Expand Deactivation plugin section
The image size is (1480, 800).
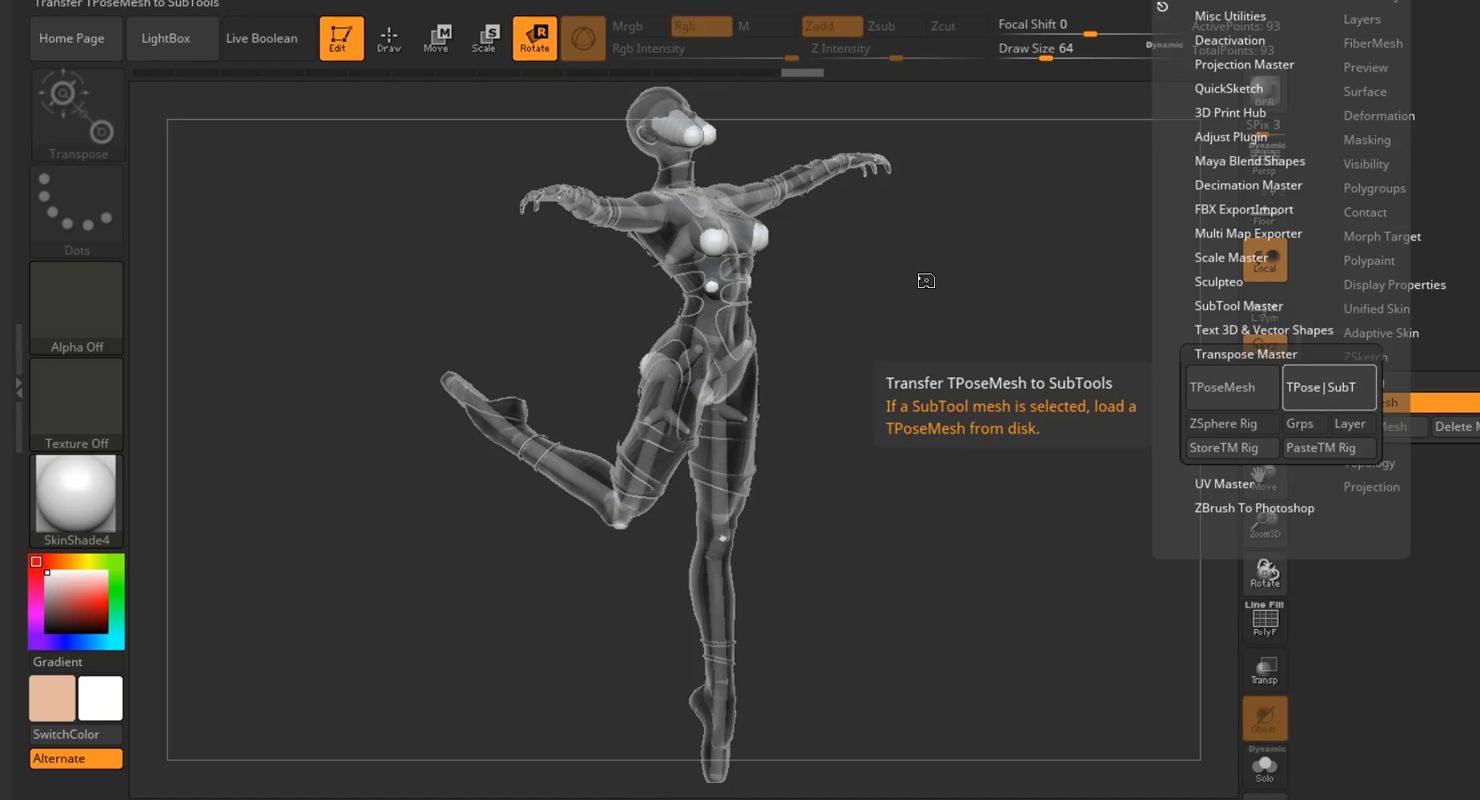pos(1230,40)
